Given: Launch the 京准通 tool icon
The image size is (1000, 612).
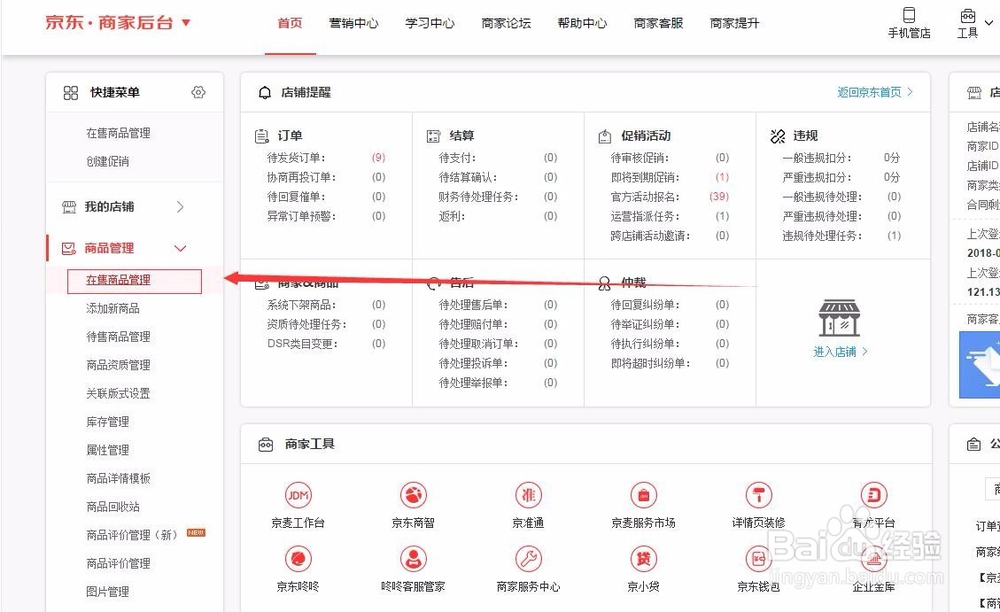Looking at the screenshot, I should (528, 495).
